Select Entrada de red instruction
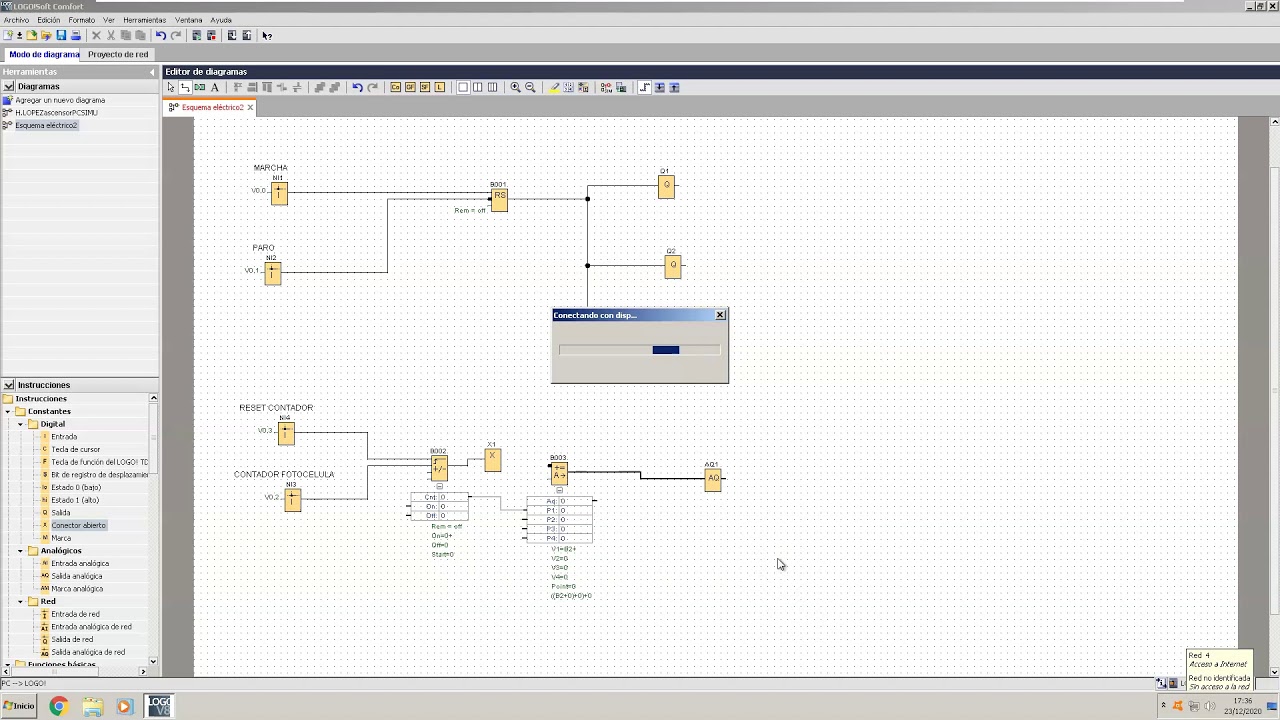Image resolution: width=1280 pixels, height=720 pixels. [76, 614]
